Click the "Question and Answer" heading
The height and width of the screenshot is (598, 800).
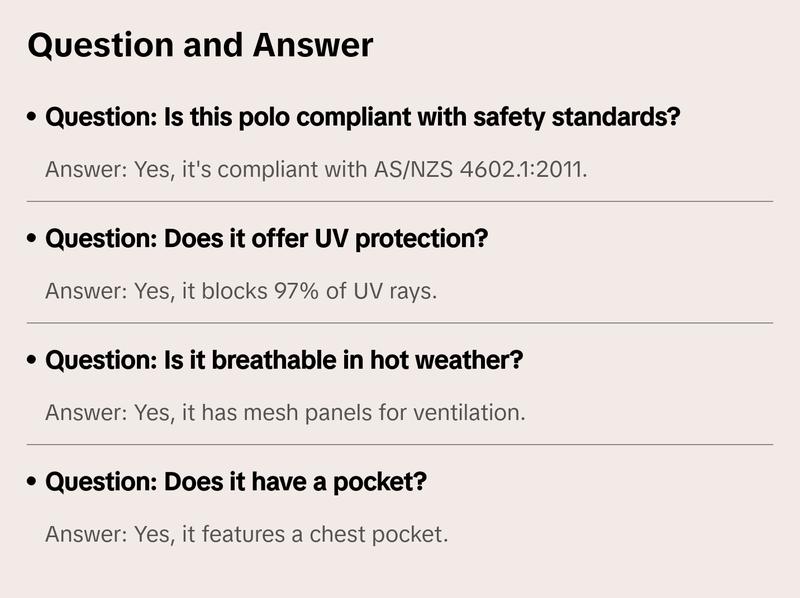(x=200, y=46)
